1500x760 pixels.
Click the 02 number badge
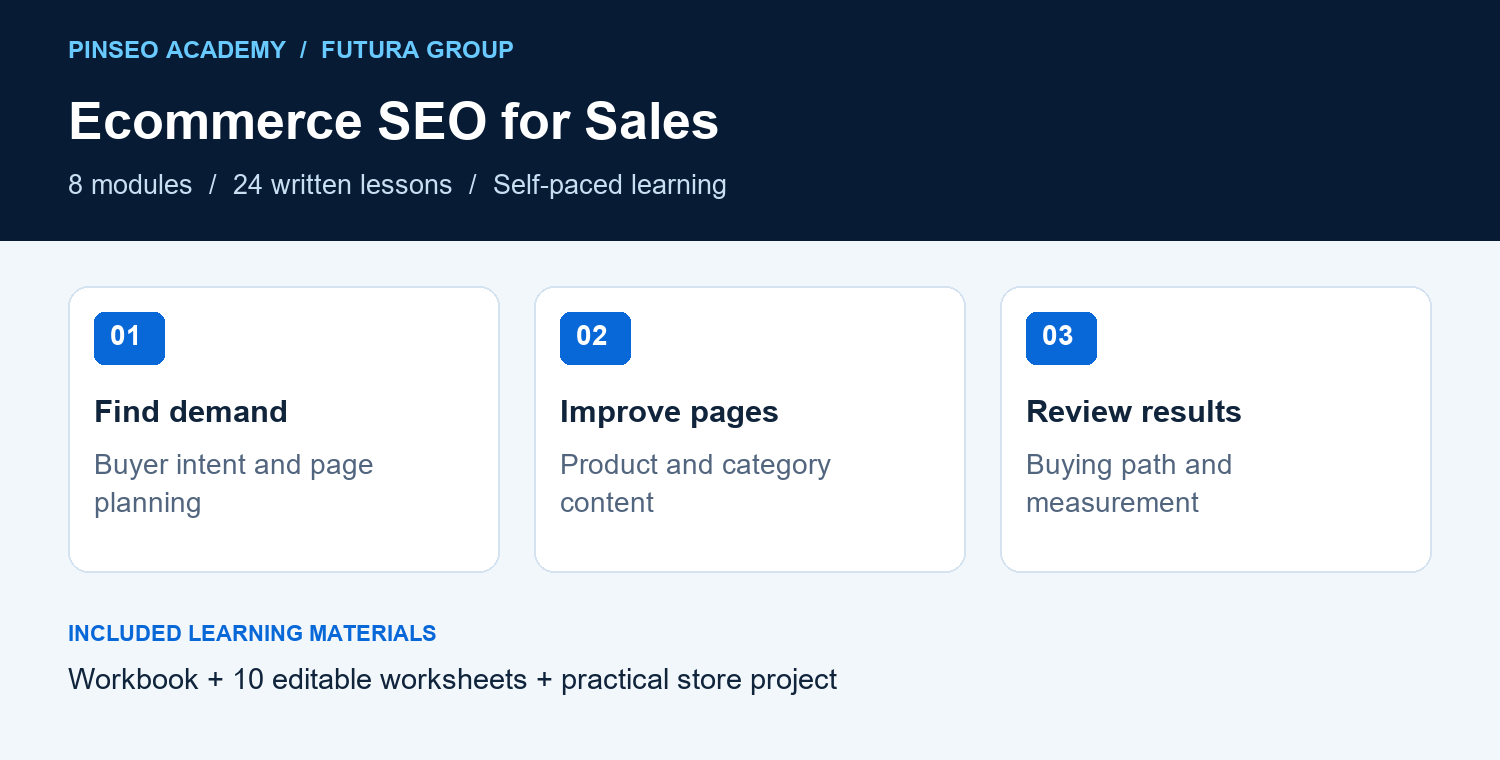pos(595,338)
